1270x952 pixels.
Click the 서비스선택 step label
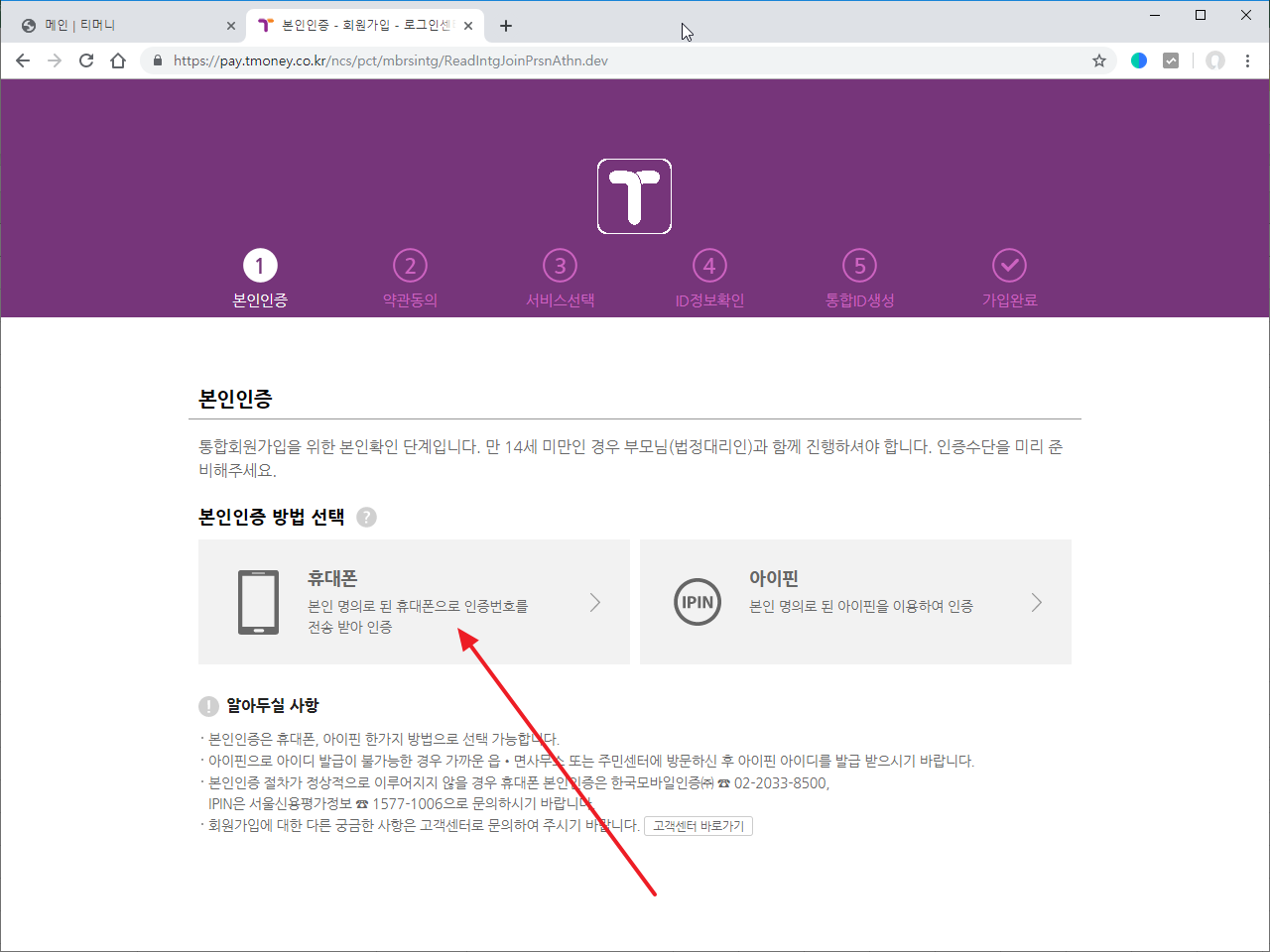click(560, 300)
